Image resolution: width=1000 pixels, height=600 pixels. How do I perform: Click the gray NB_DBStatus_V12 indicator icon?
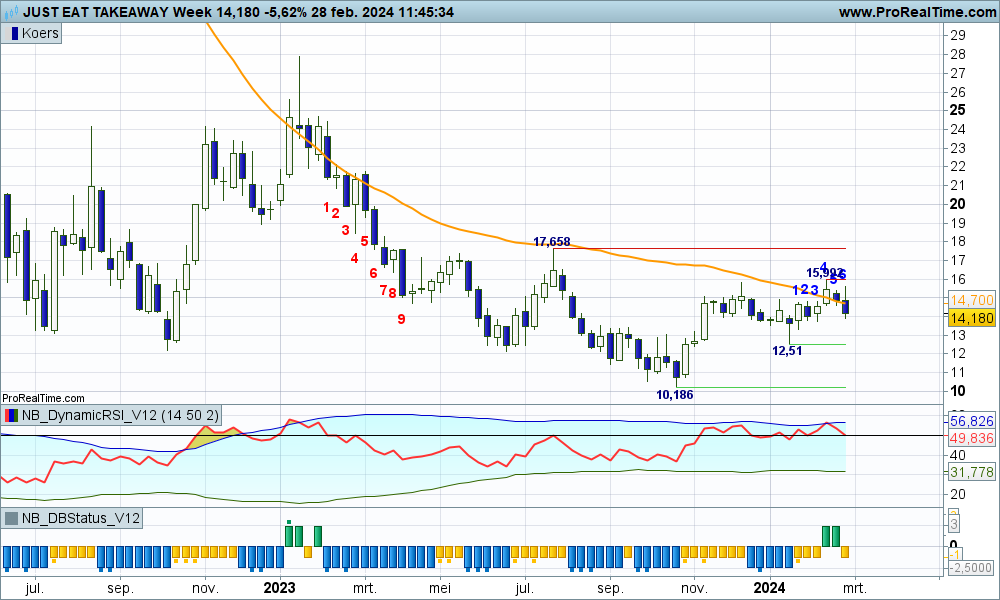tap(12, 518)
